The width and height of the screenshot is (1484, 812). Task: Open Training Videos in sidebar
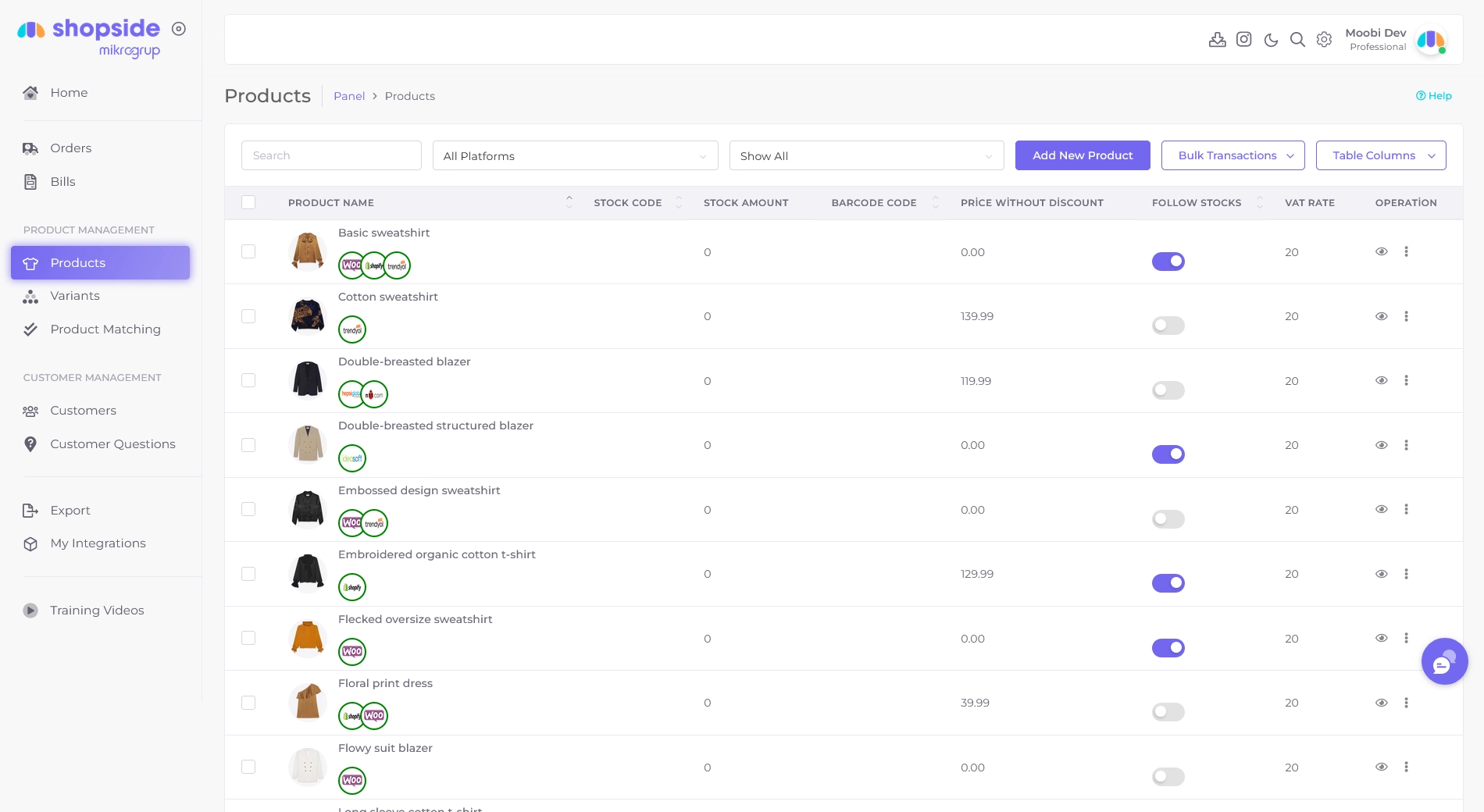97,611
